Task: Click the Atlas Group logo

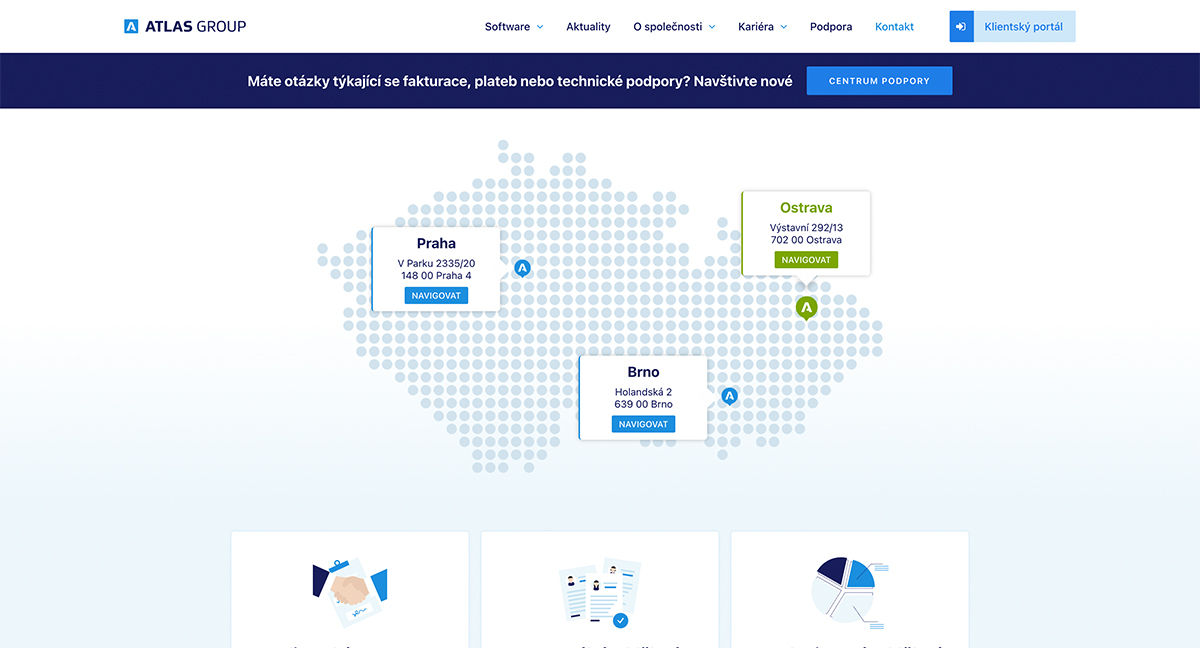Action: pos(185,26)
